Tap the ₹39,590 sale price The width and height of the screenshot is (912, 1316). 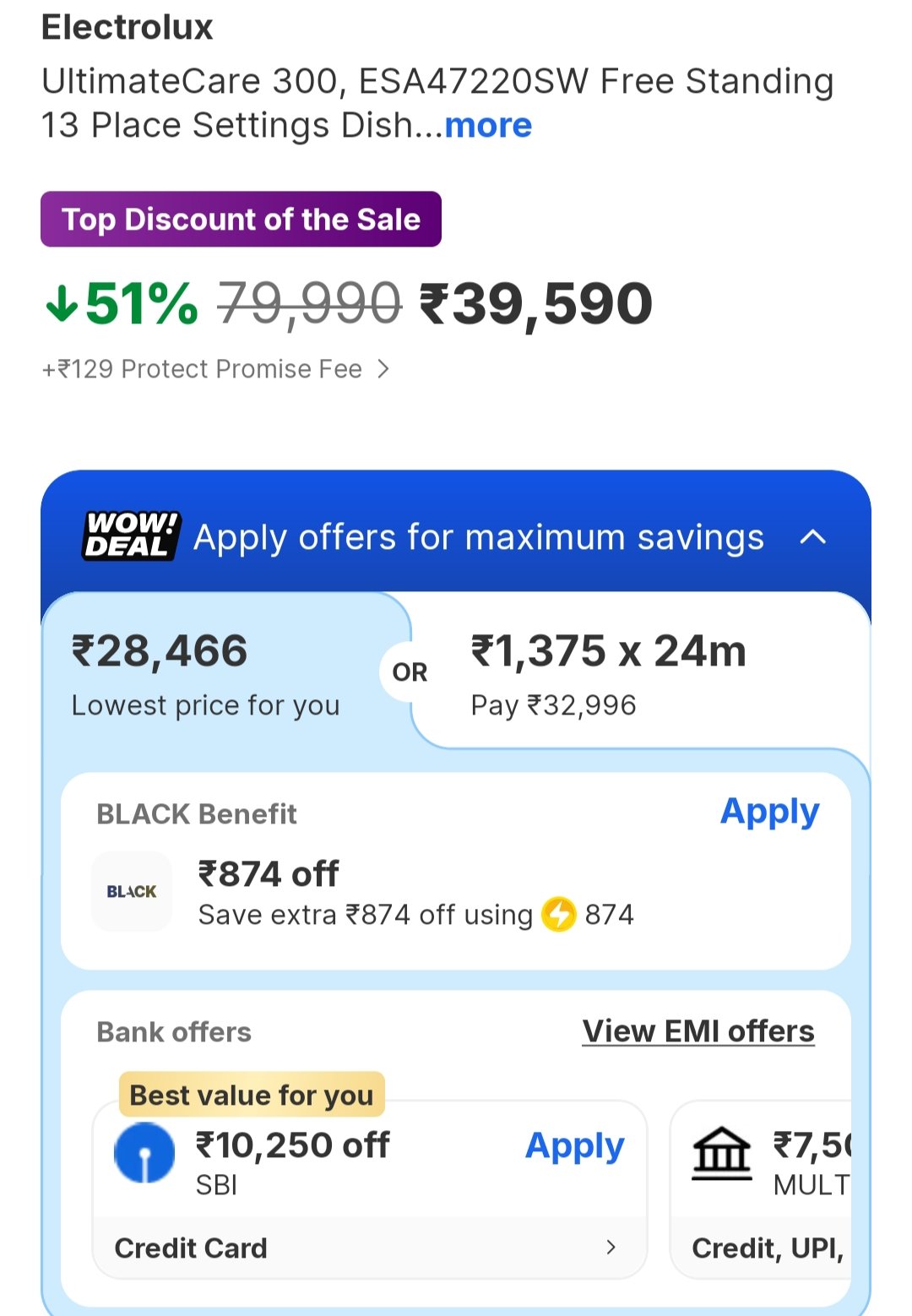coord(536,304)
